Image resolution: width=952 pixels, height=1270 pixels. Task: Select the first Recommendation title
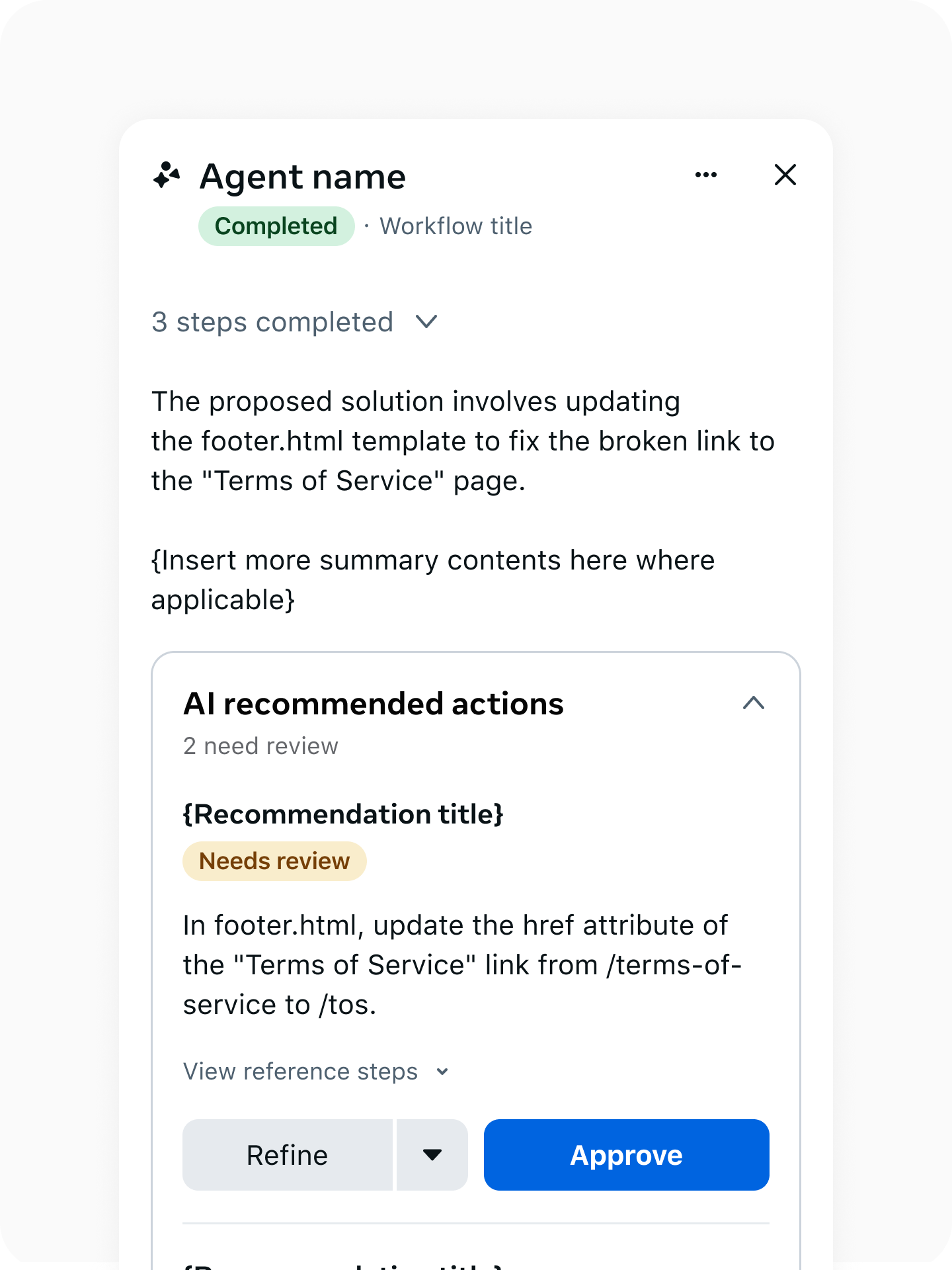click(343, 814)
